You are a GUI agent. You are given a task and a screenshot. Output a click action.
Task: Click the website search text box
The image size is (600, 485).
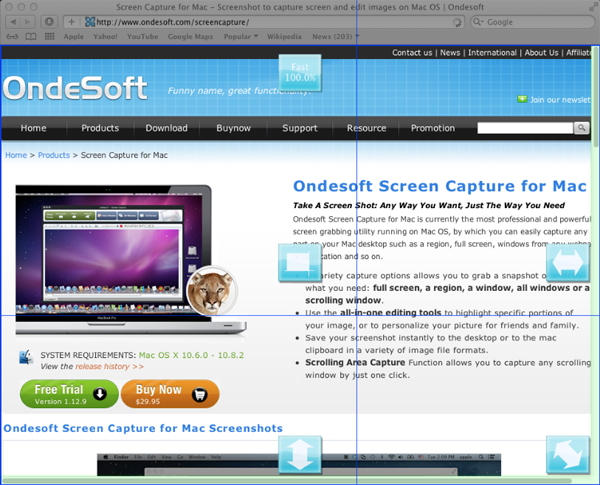(525, 128)
